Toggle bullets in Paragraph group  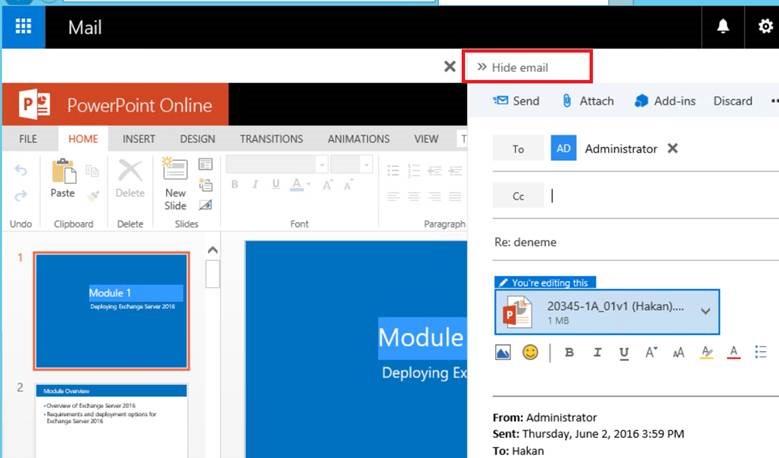tap(393, 171)
